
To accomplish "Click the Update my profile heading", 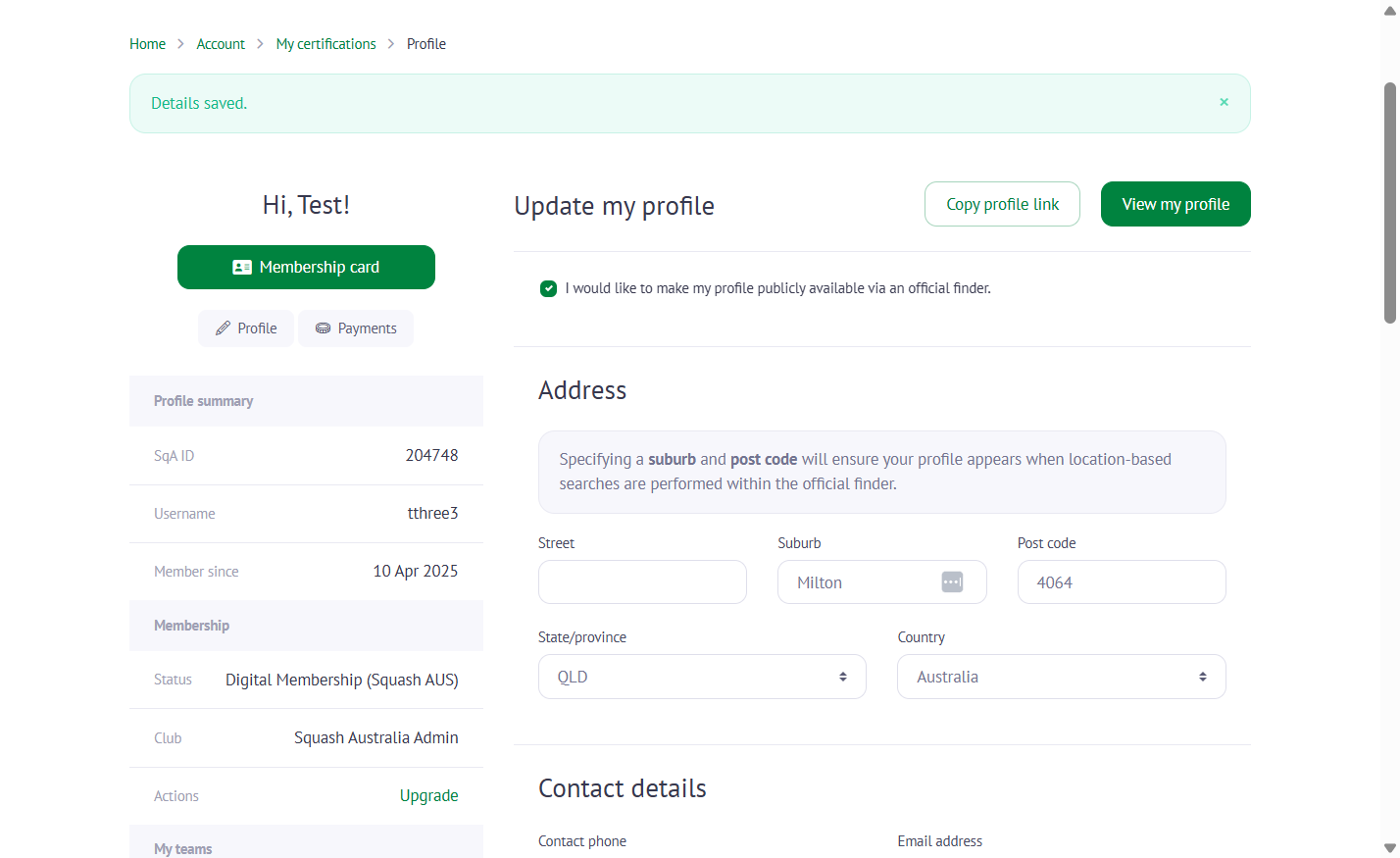I will [x=615, y=206].
